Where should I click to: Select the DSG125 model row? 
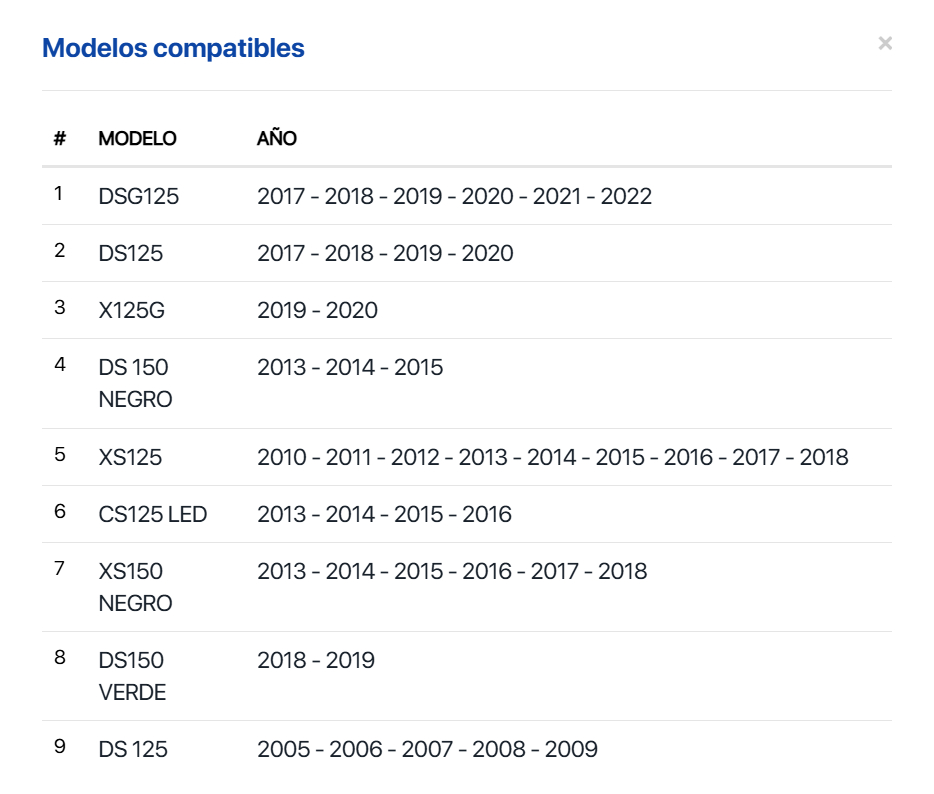(x=139, y=196)
